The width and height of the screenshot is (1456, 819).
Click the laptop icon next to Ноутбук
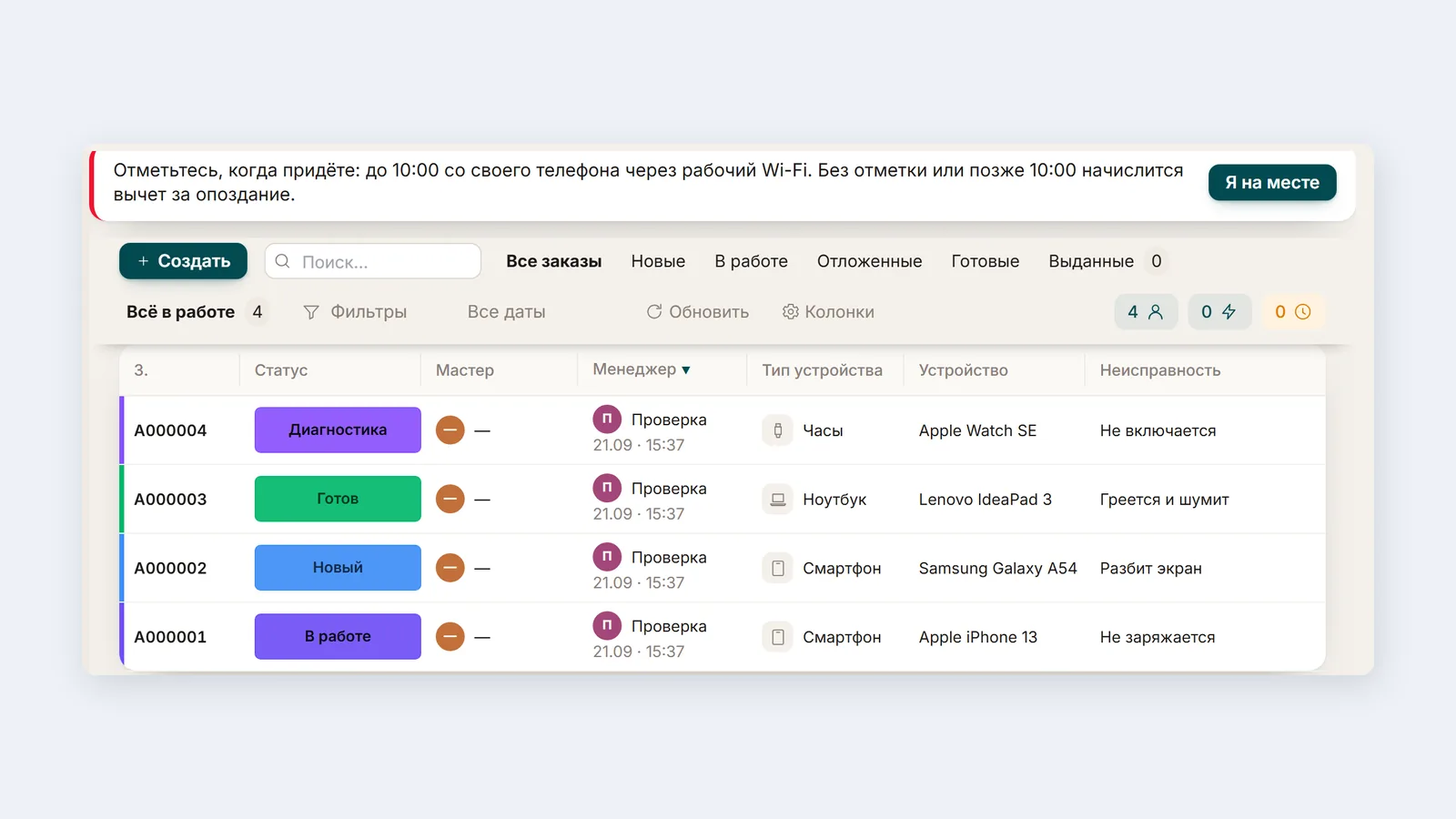coord(777,500)
